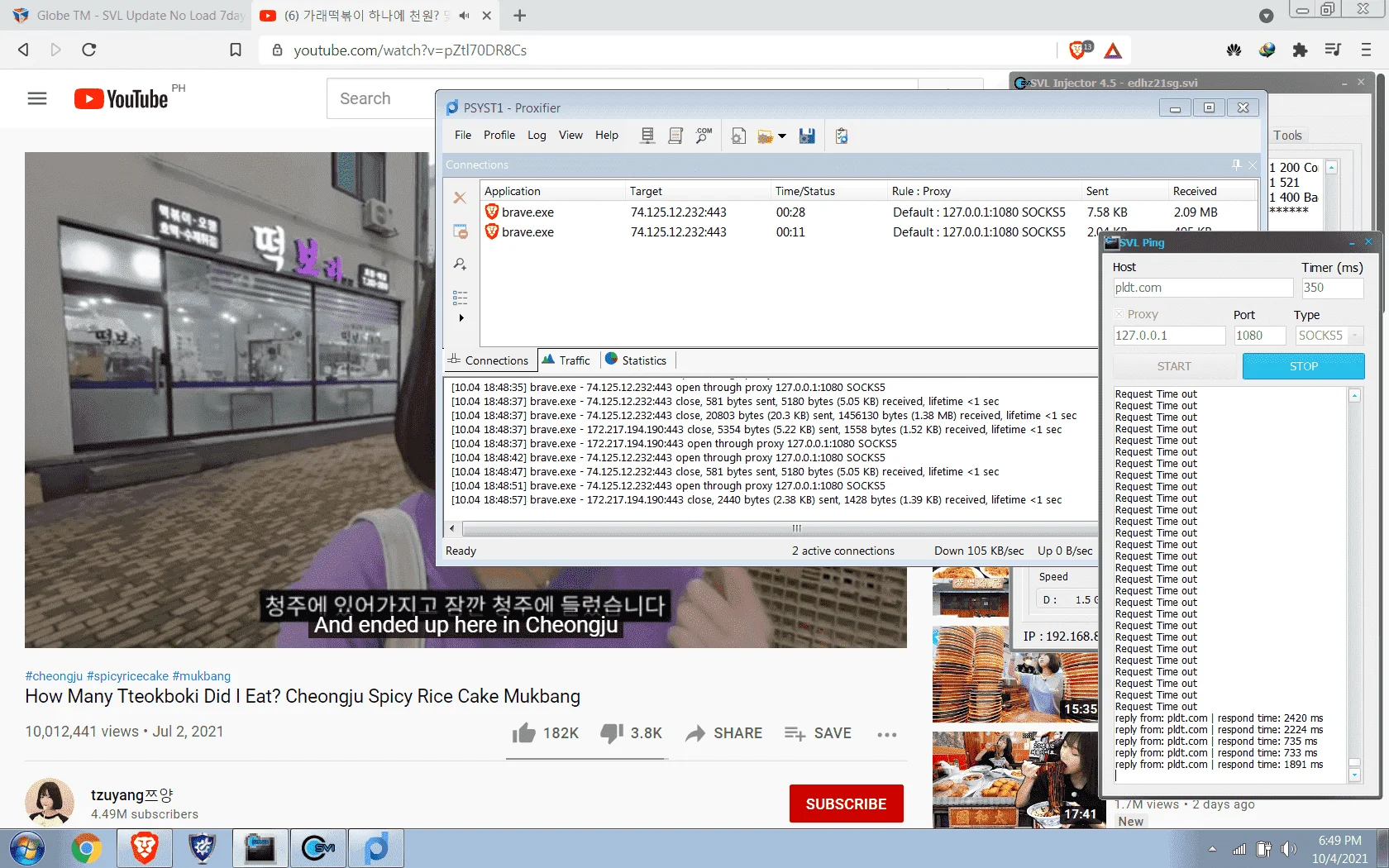The width and height of the screenshot is (1389, 868).
Task: Click the red SUBSCRIBE button
Action: (x=846, y=804)
